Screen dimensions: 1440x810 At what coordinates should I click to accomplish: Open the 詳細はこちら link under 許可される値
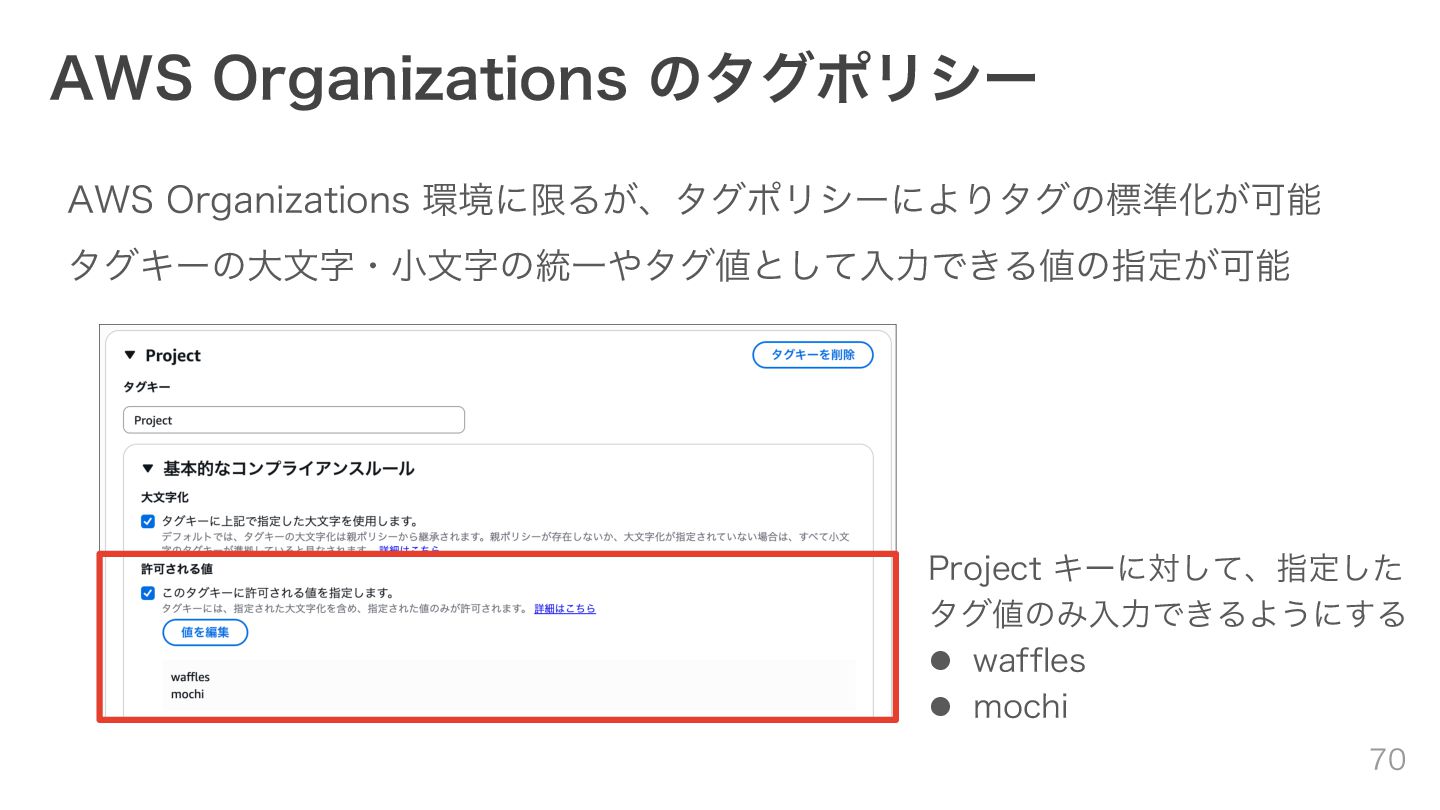565,608
